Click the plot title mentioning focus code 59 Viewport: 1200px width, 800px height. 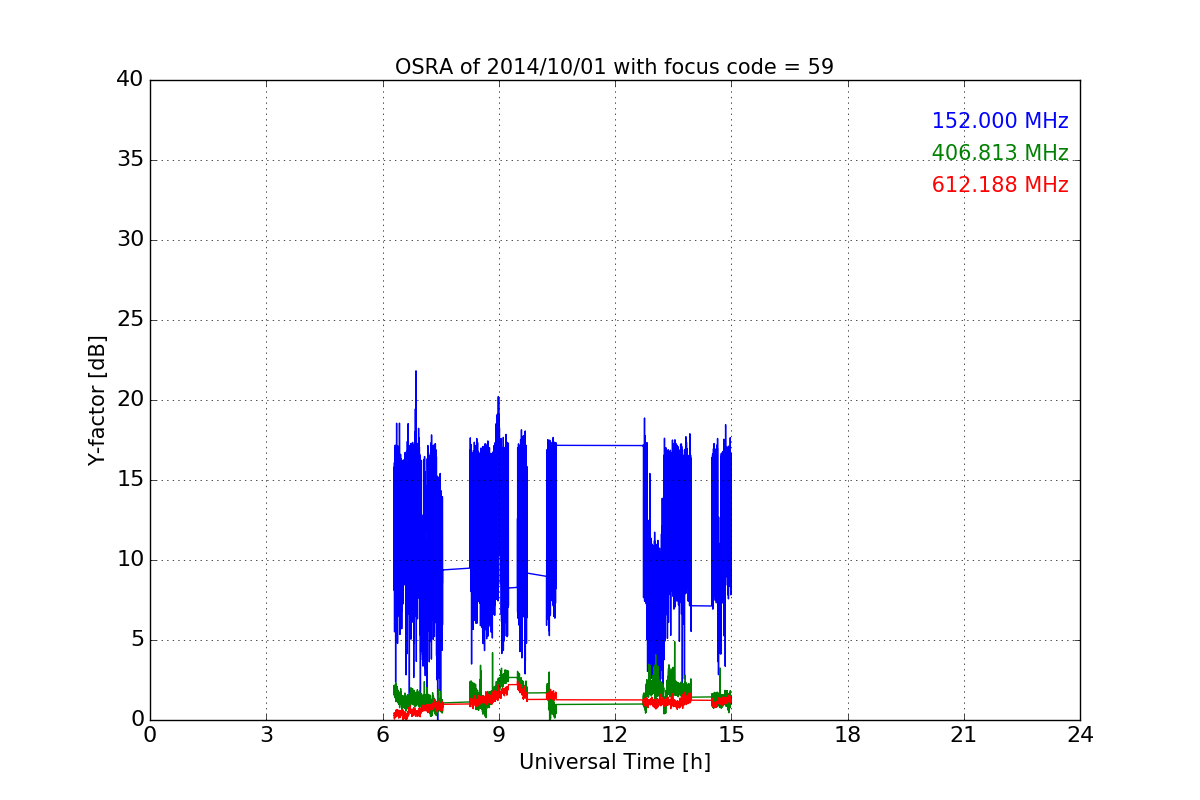click(x=614, y=67)
